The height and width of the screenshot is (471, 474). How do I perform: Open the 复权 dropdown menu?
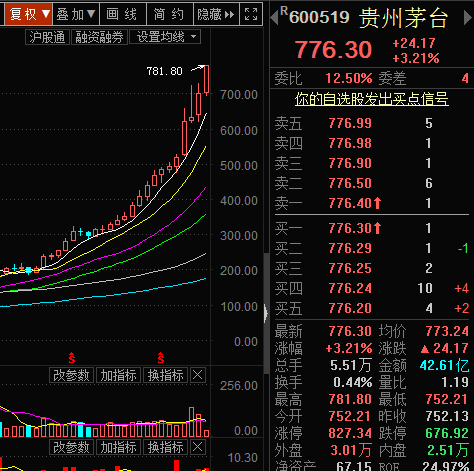click(28, 14)
